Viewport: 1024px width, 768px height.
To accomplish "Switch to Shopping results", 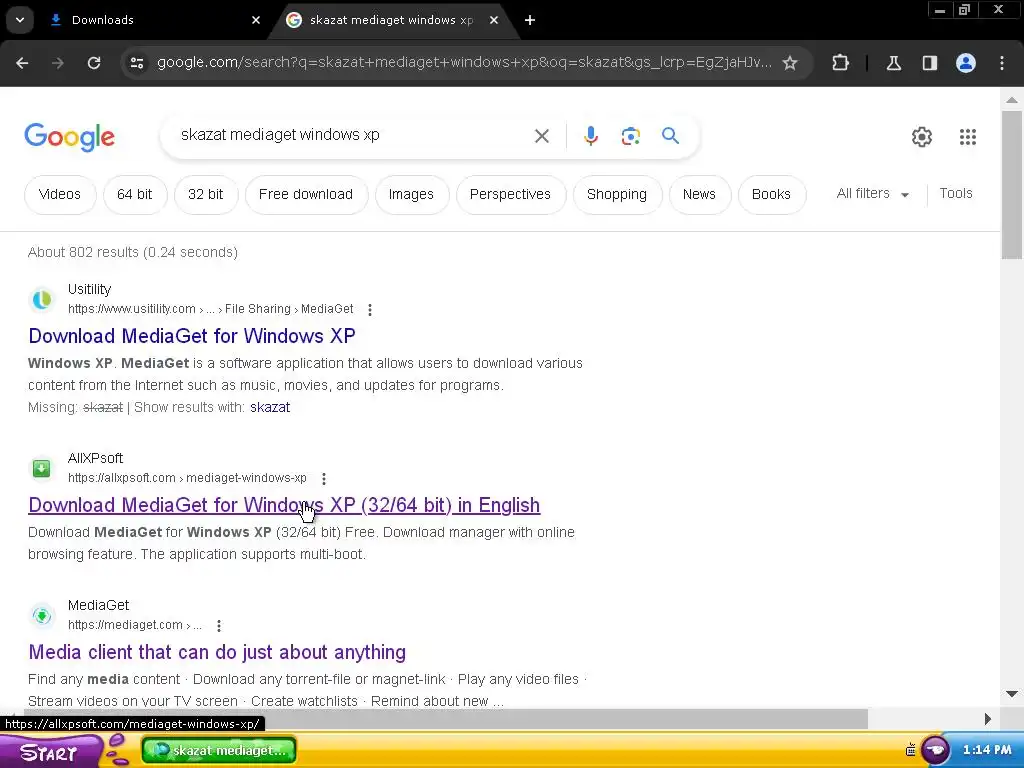I will click(x=617, y=195).
